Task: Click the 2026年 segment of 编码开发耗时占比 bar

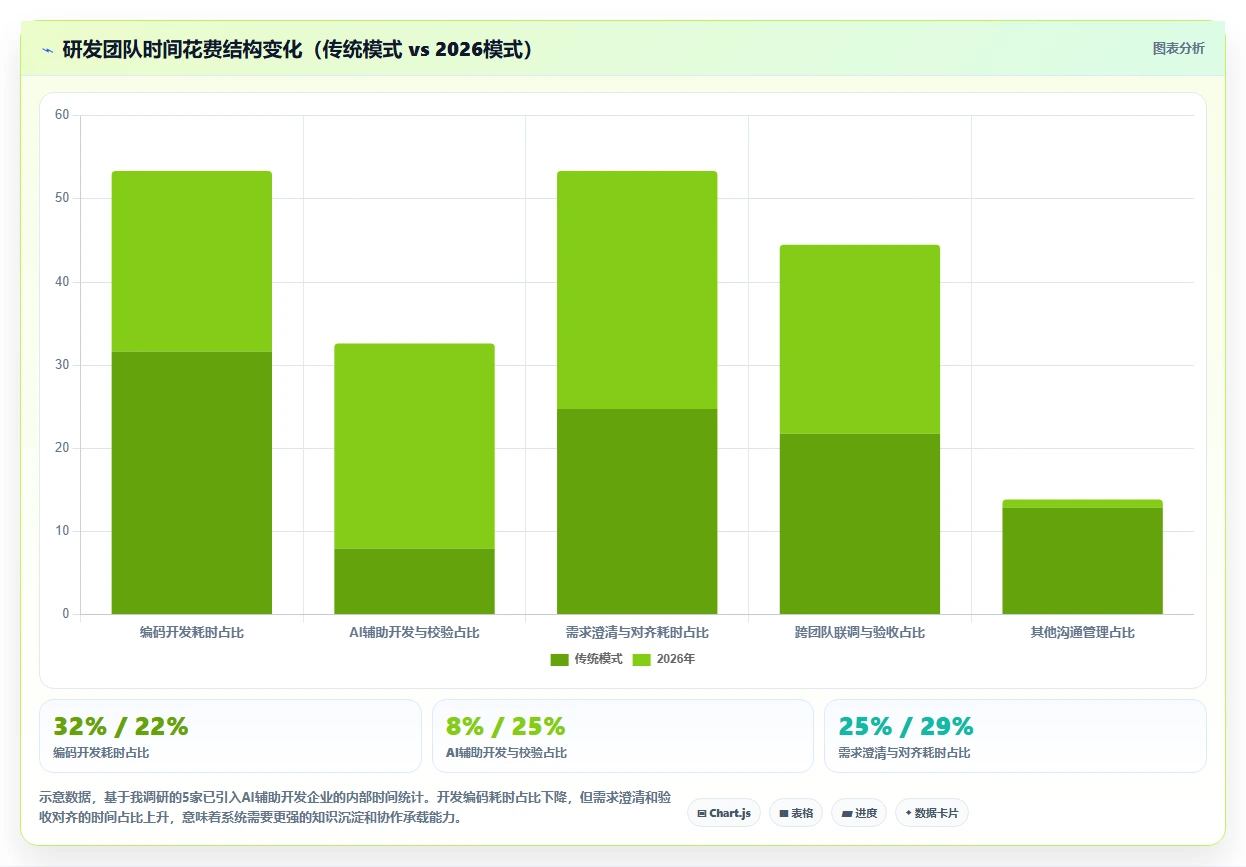Action: click(191, 261)
